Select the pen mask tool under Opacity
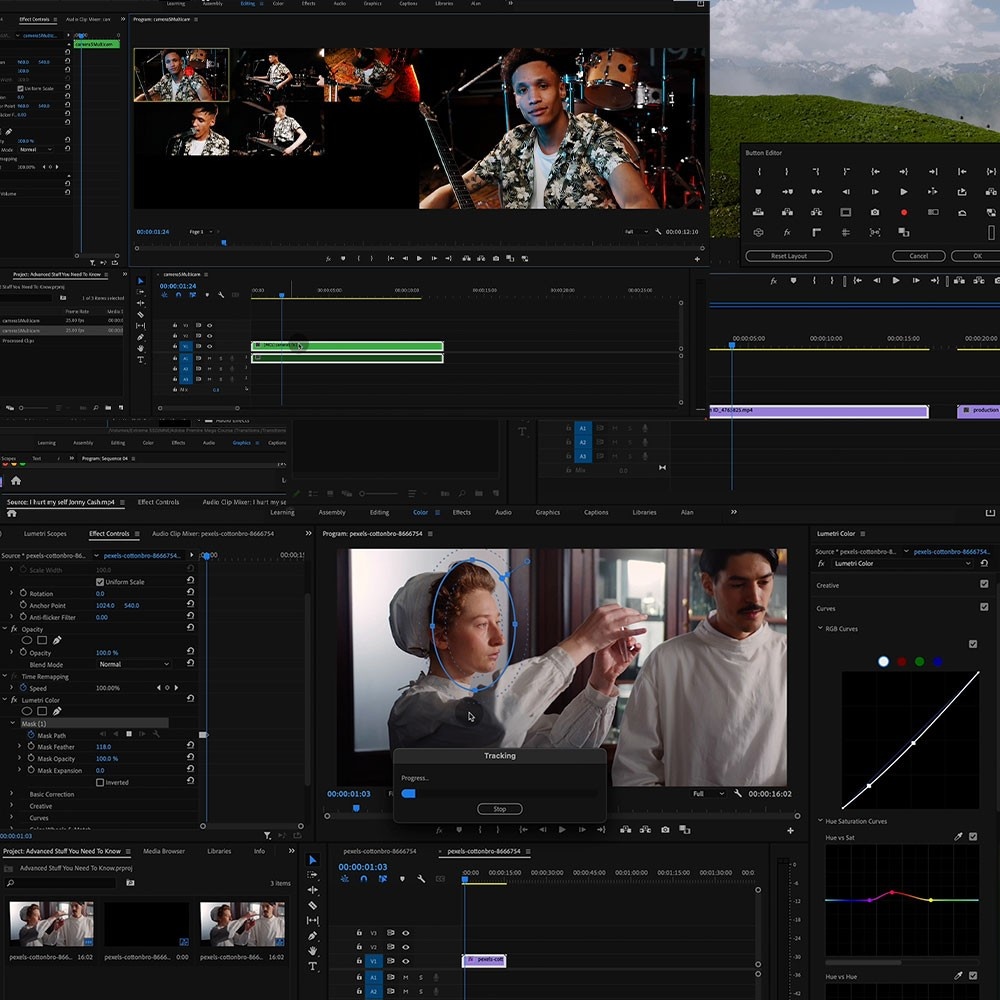Image resolution: width=1000 pixels, height=1000 pixels. click(x=57, y=640)
